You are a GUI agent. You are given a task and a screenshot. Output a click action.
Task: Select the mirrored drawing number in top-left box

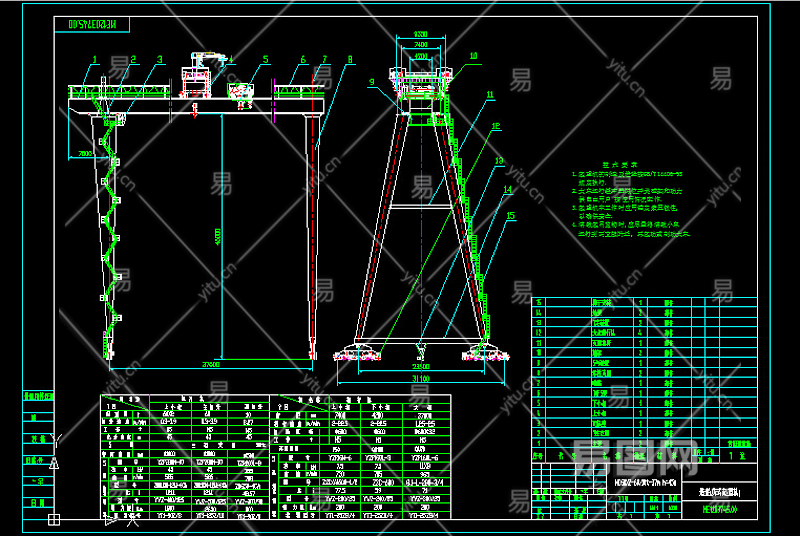92,24
